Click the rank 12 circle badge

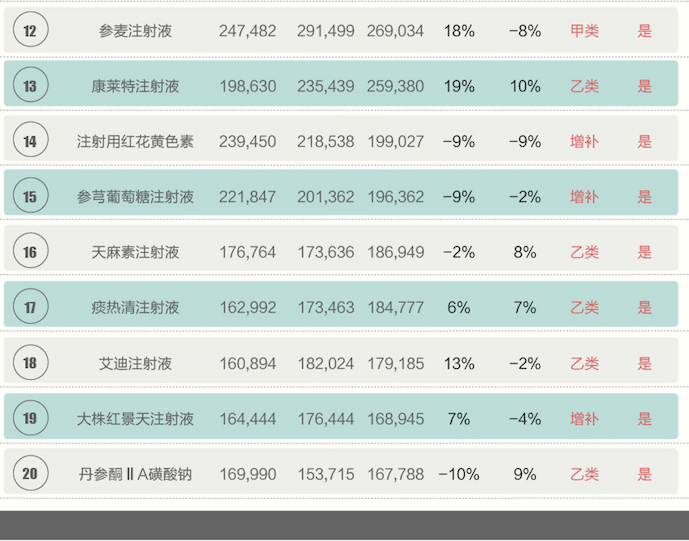pyautogui.click(x=30, y=31)
